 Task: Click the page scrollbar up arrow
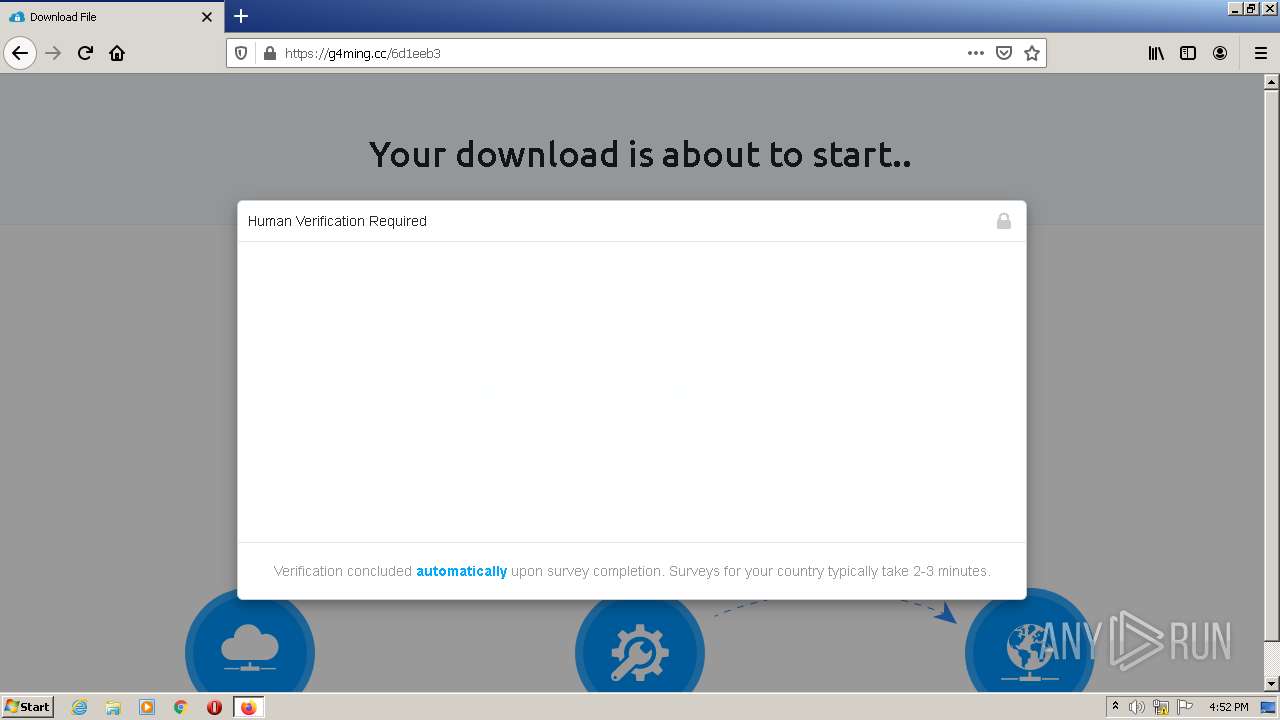coord(1272,82)
